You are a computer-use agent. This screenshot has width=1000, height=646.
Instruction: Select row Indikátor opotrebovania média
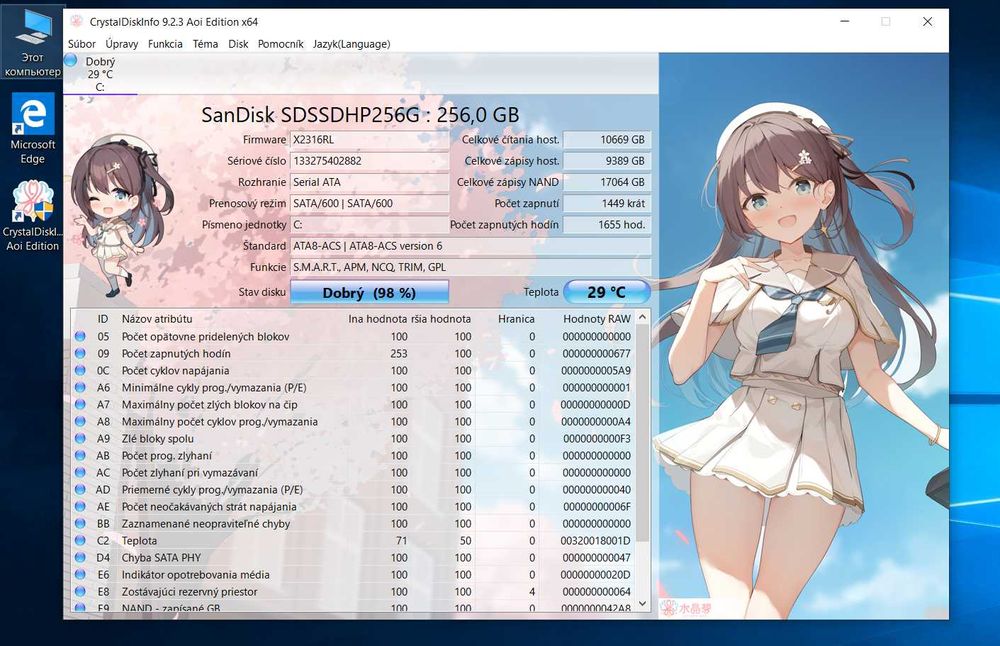click(x=353, y=575)
